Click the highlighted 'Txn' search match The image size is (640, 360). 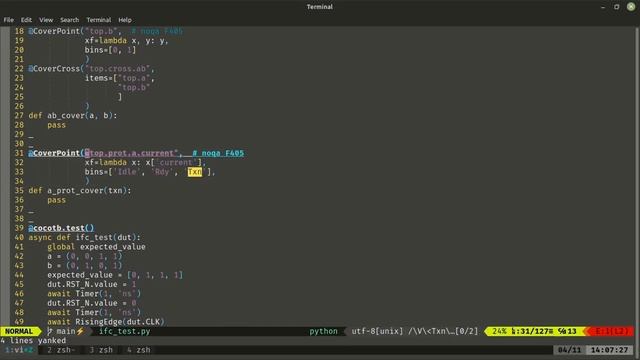195,172
